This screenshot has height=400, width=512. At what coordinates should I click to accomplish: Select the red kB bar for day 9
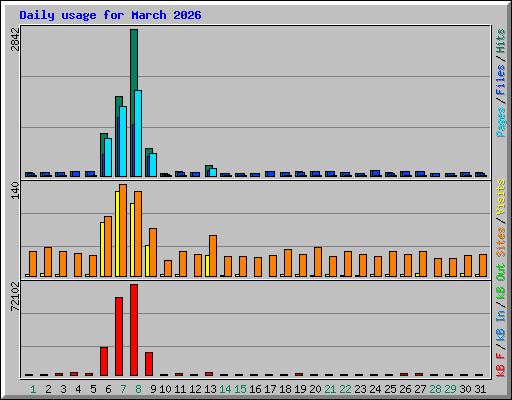[x=149, y=364]
